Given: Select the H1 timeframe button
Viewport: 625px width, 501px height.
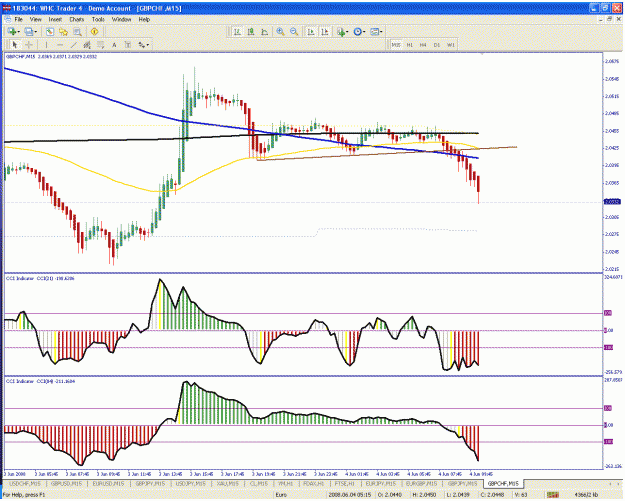Looking at the screenshot, I should 410,45.
